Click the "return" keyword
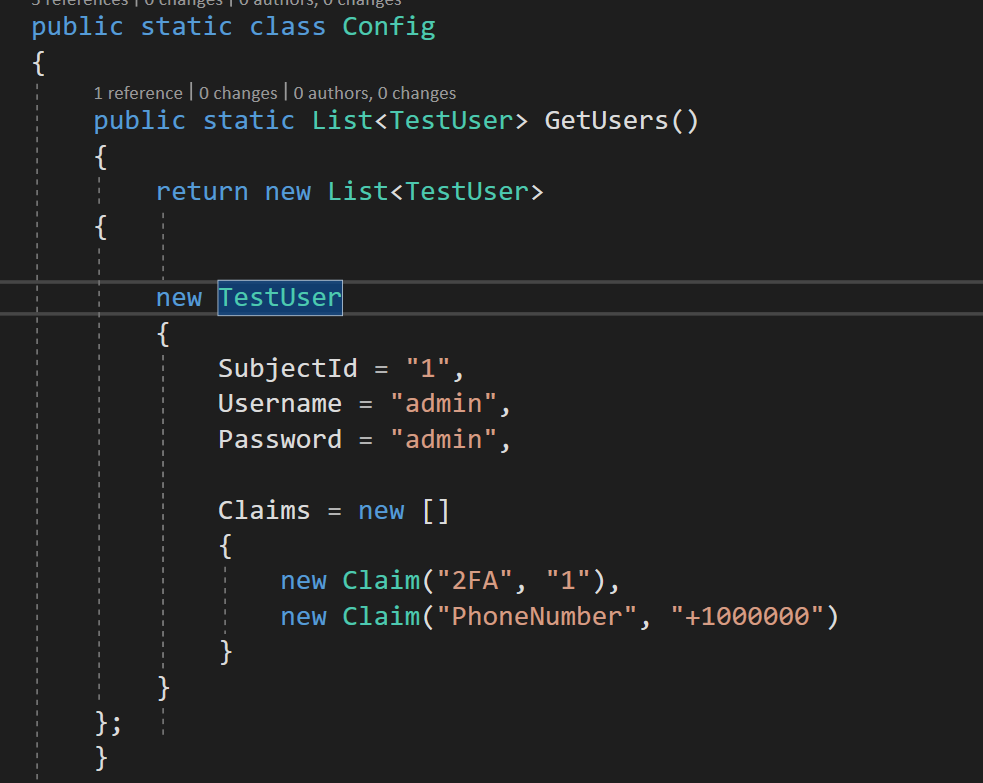 click(202, 191)
